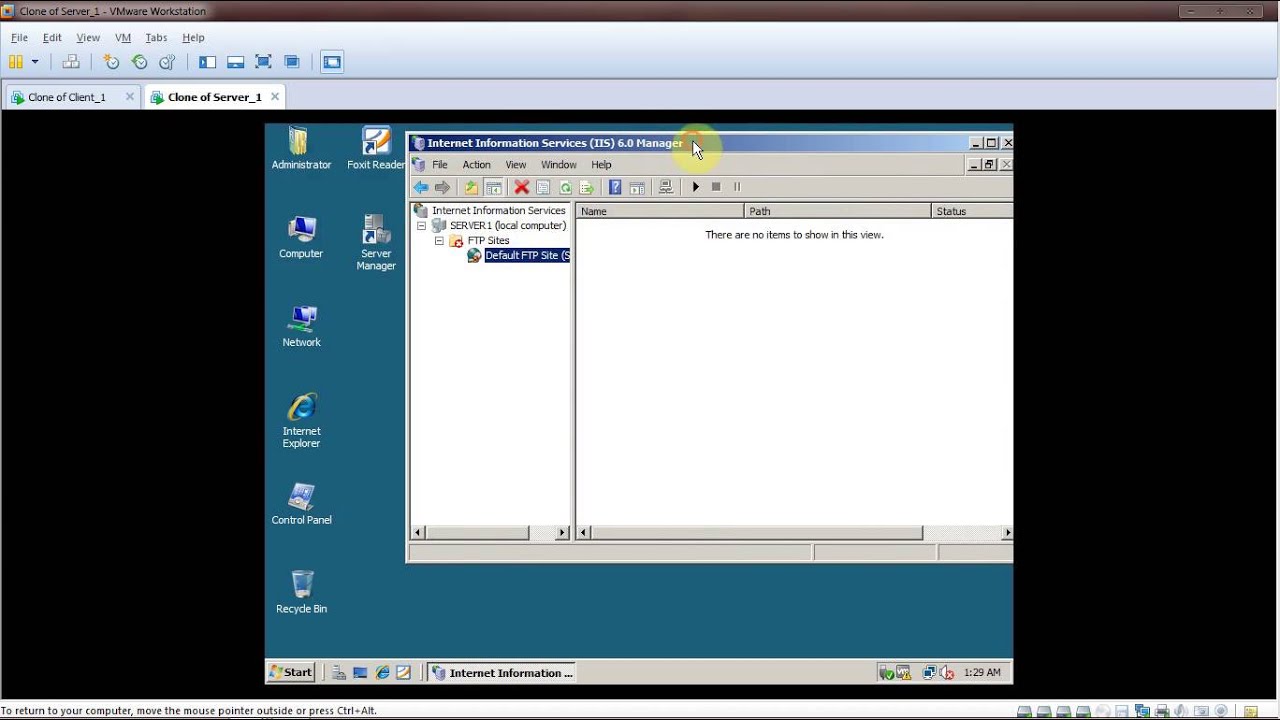This screenshot has width=1280, height=720.
Task: Click the icon right of the Help icon
Action: (x=637, y=187)
